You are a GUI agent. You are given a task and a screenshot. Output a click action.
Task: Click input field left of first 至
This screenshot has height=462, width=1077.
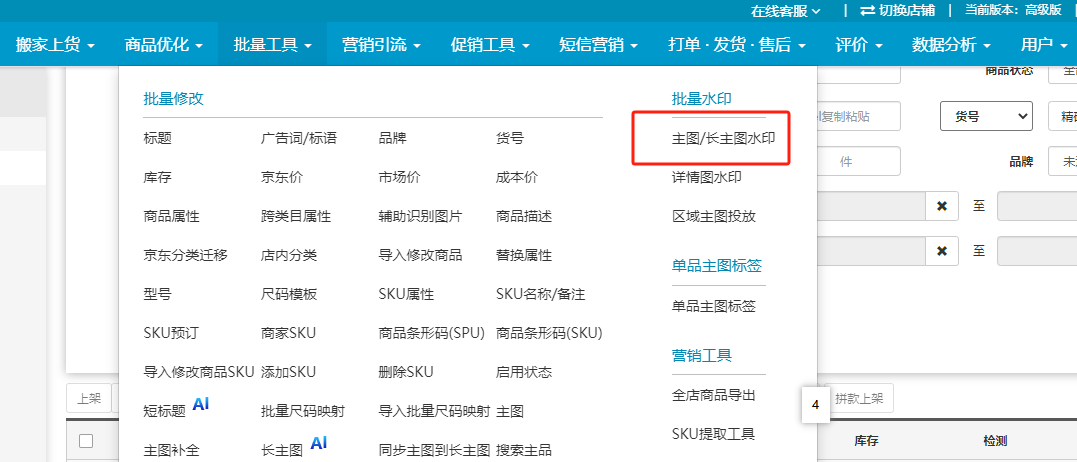[870, 206]
